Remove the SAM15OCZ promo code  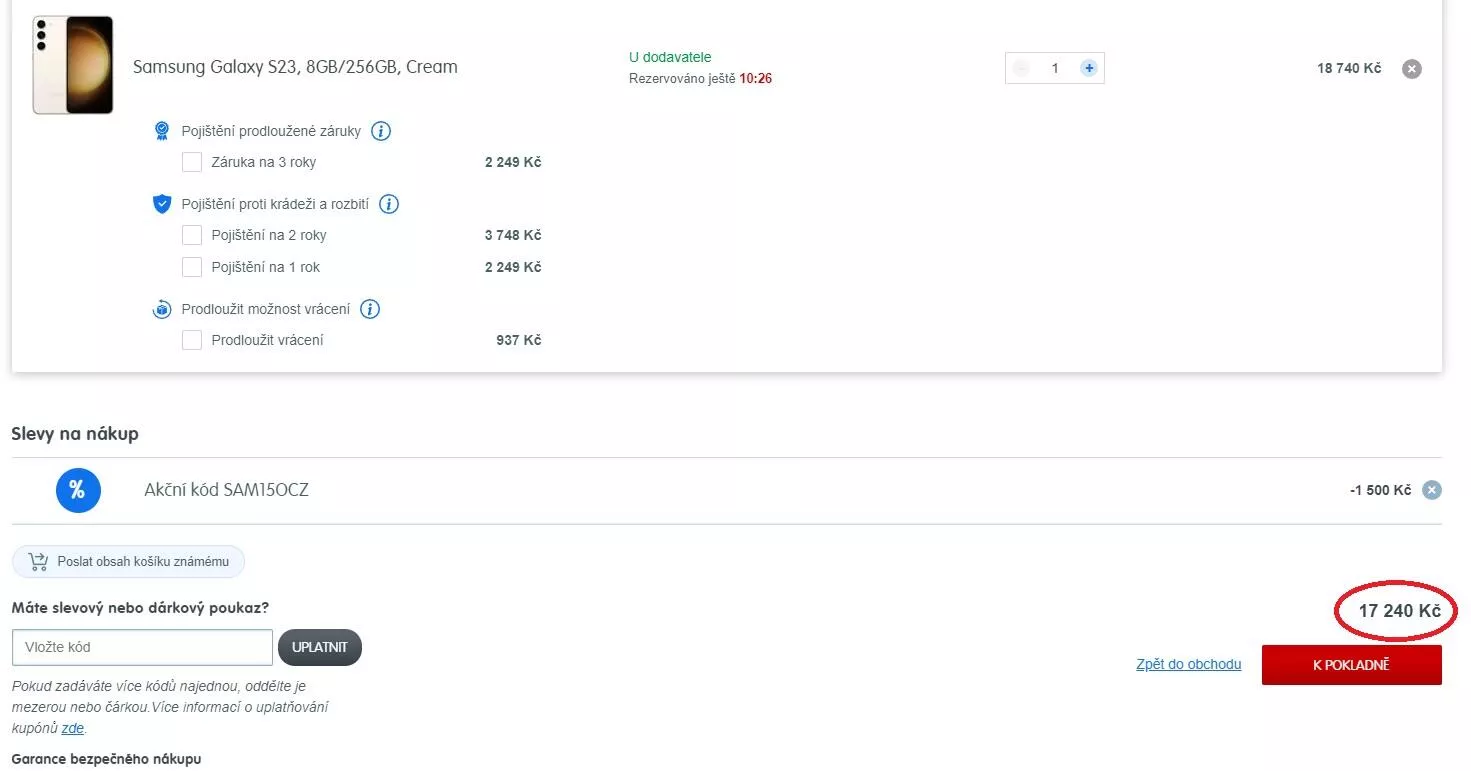(1432, 490)
